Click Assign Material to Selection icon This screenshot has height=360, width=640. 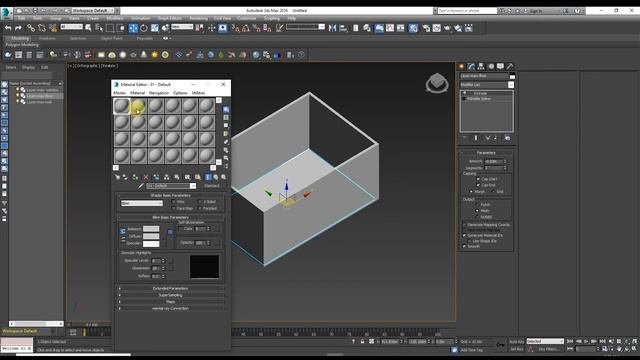[135, 177]
